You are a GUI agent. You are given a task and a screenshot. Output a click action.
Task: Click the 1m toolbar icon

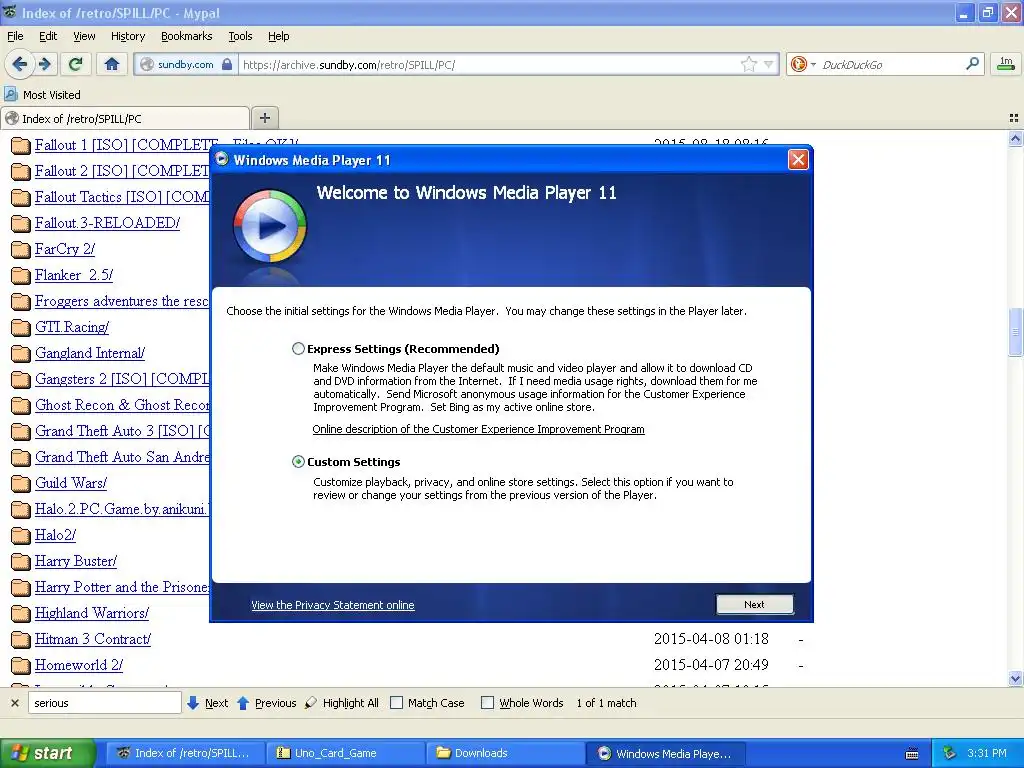pos(1006,64)
